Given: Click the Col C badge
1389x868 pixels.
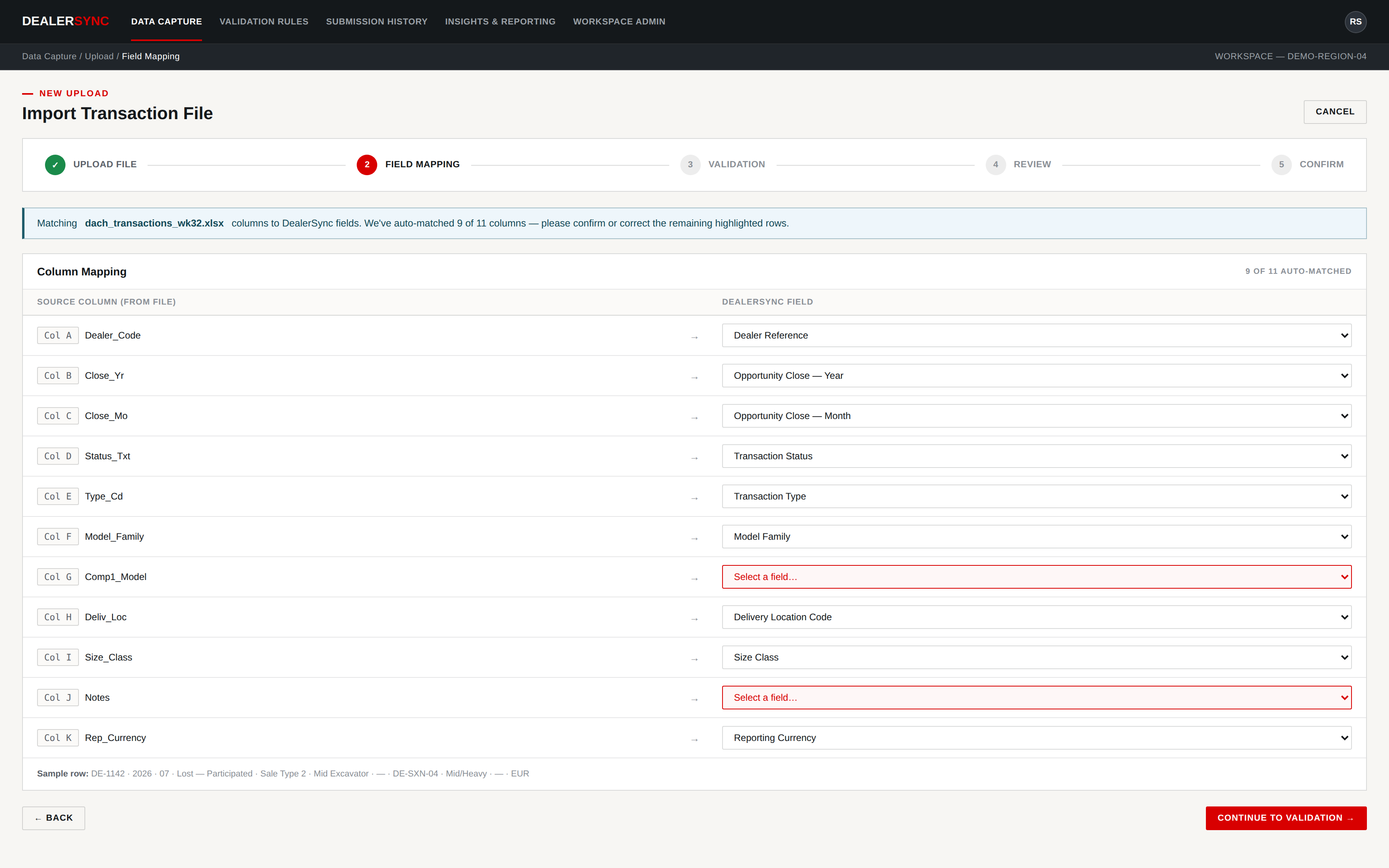Looking at the screenshot, I should coord(58,415).
